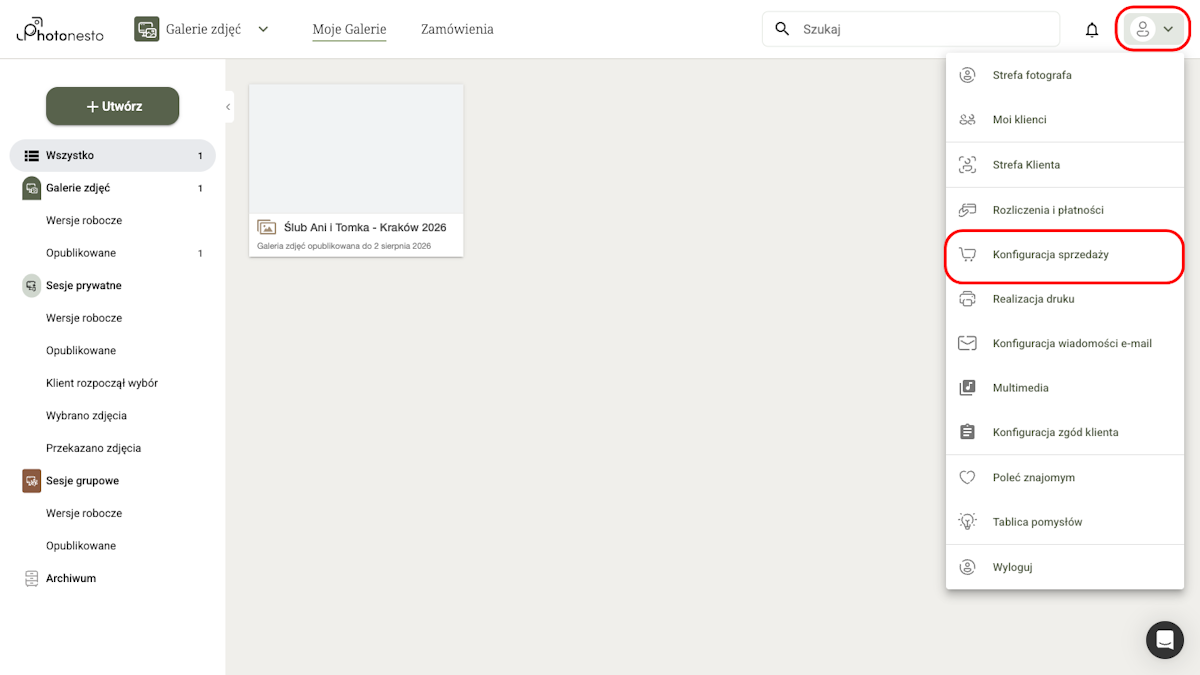1200x675 pixels.
Task: Click the Galerie zdjęć product icon in header
Action: [x=147, y=29]
